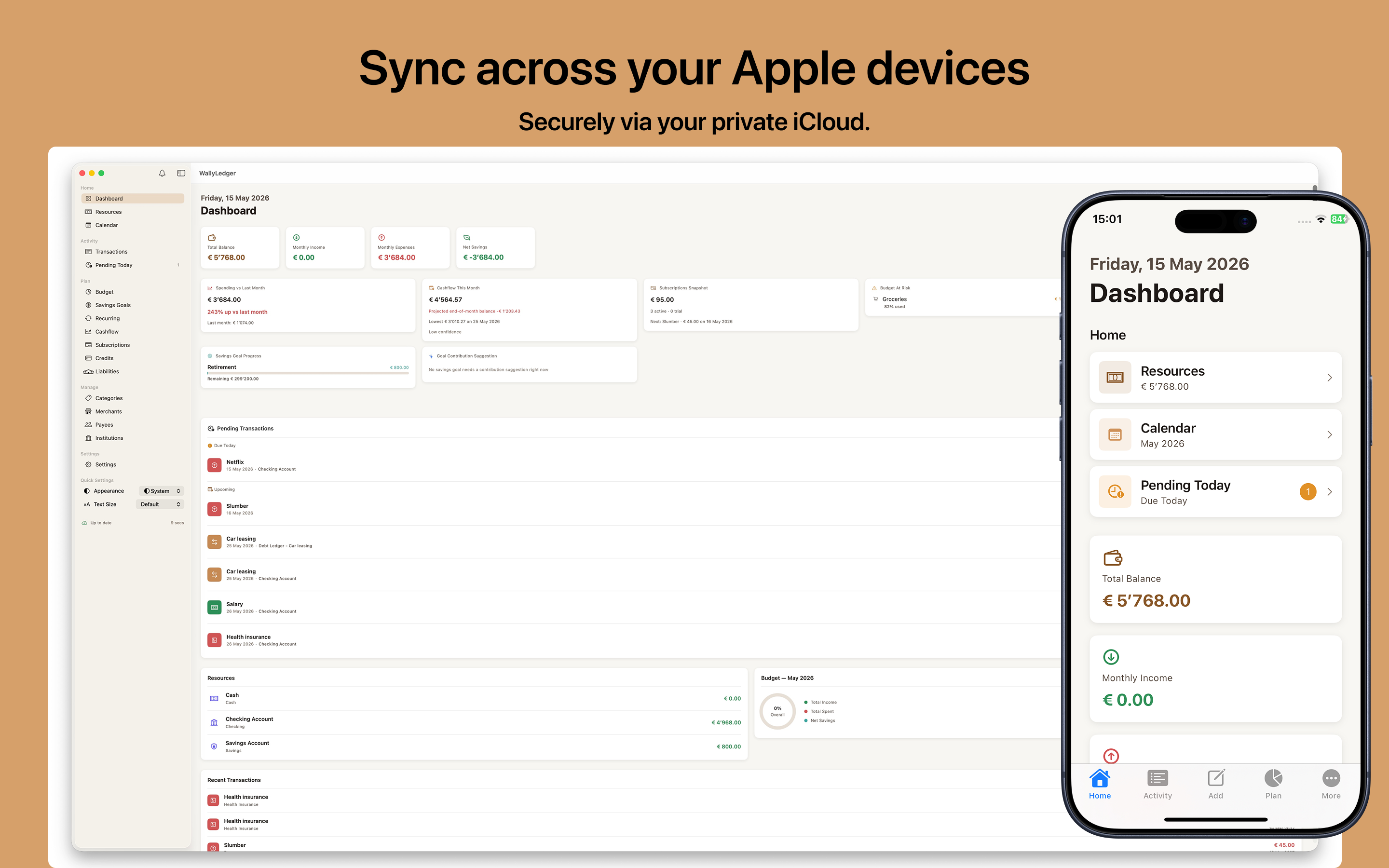The height and width of the screenshot is (868, 1389).
Task: Open Dashboard in the sidebar
Action: pyautogui.click(x=133, y=199)
